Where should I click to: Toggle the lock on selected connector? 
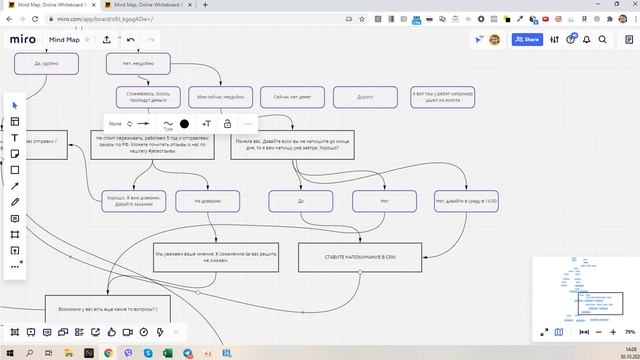(x=227, y=124)
